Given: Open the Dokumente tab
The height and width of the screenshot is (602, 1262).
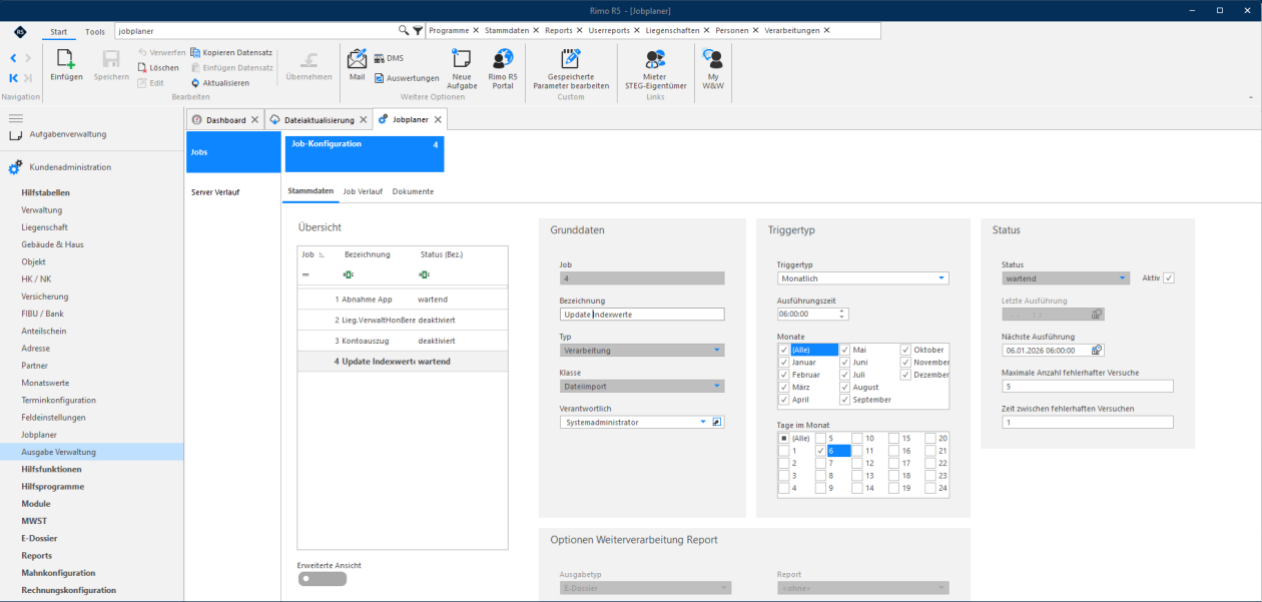Looking at the screenshot, I should [x=413, y=191].
